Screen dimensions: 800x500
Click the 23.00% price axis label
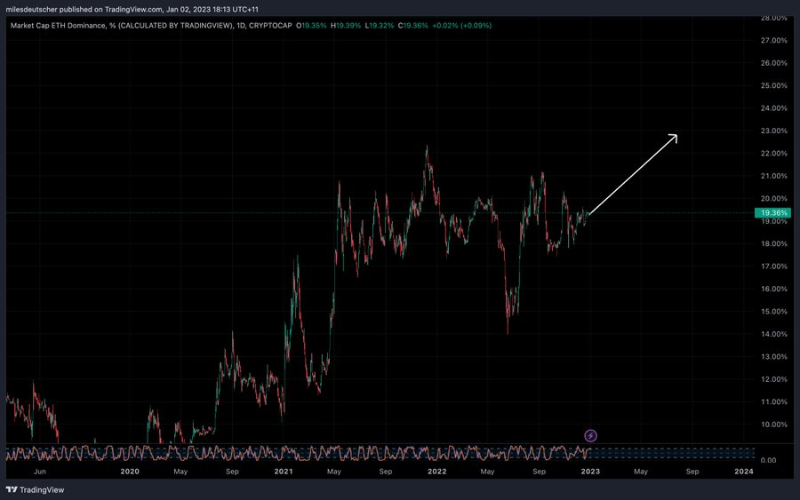[x=775, y=131]
